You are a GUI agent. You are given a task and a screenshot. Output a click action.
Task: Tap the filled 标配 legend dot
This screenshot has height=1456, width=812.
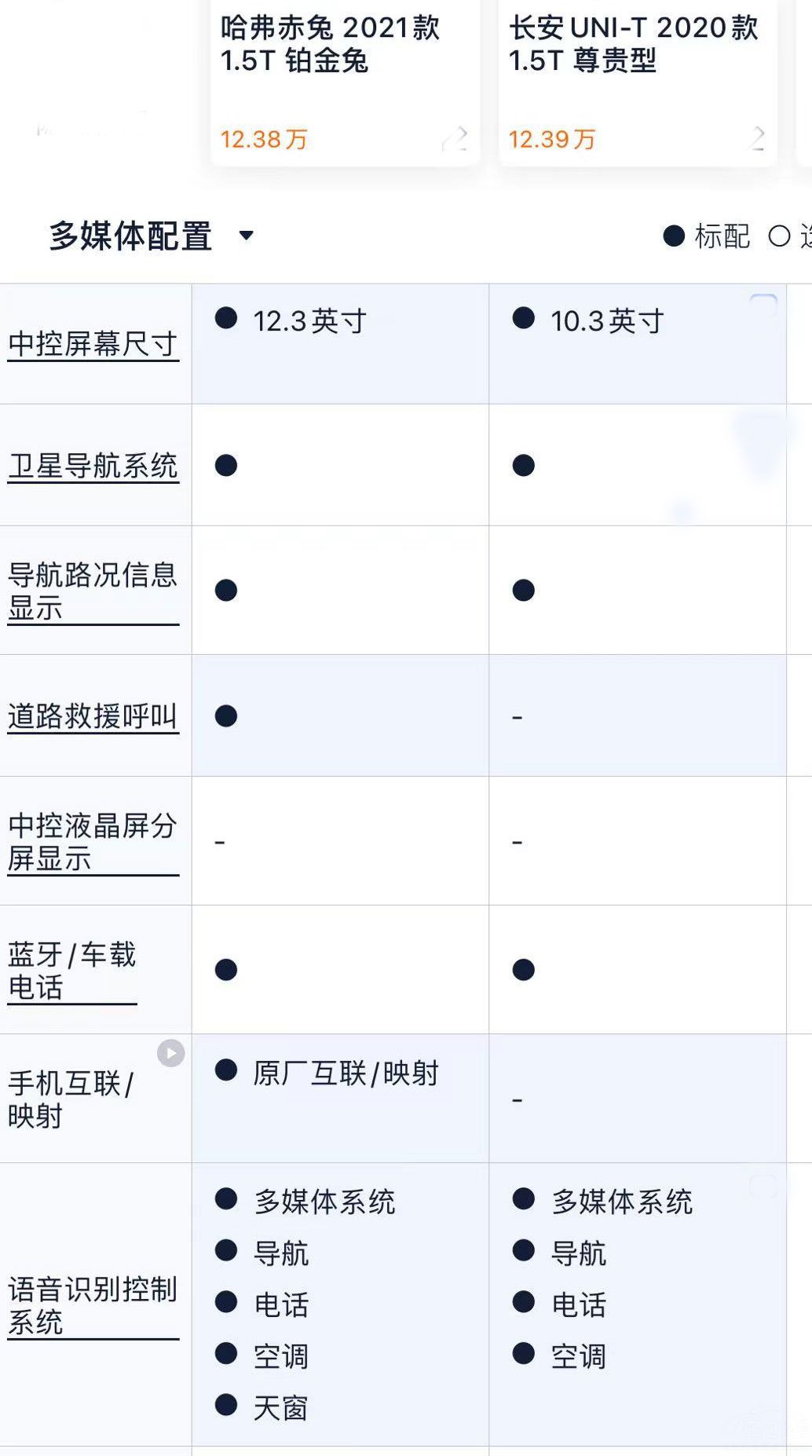pos(674,236)
